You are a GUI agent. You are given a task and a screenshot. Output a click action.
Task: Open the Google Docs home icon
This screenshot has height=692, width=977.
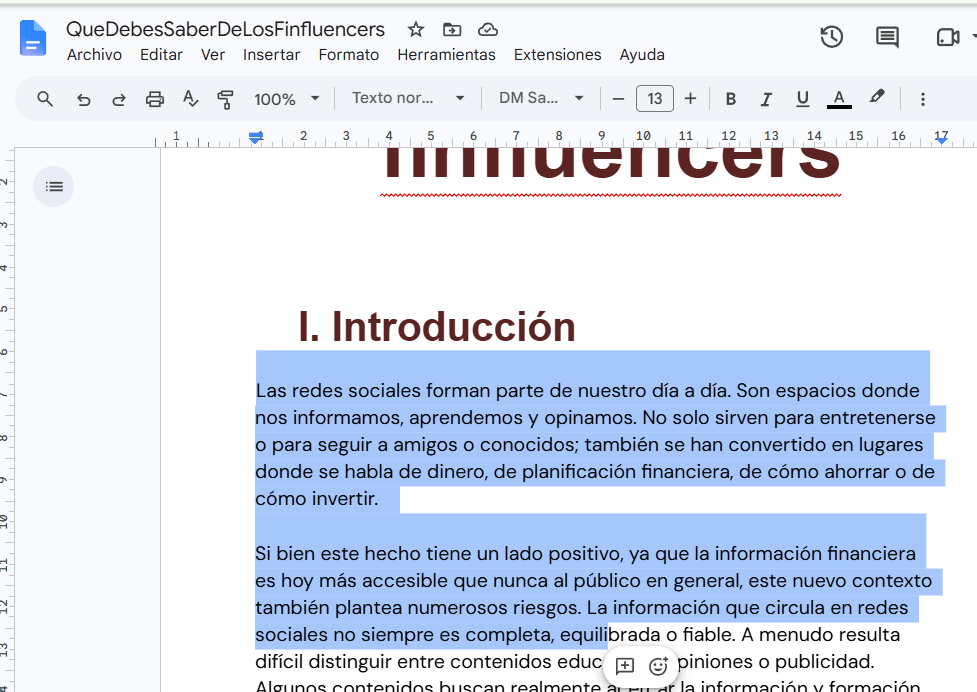pyautogui.click(x=33, y=38)
